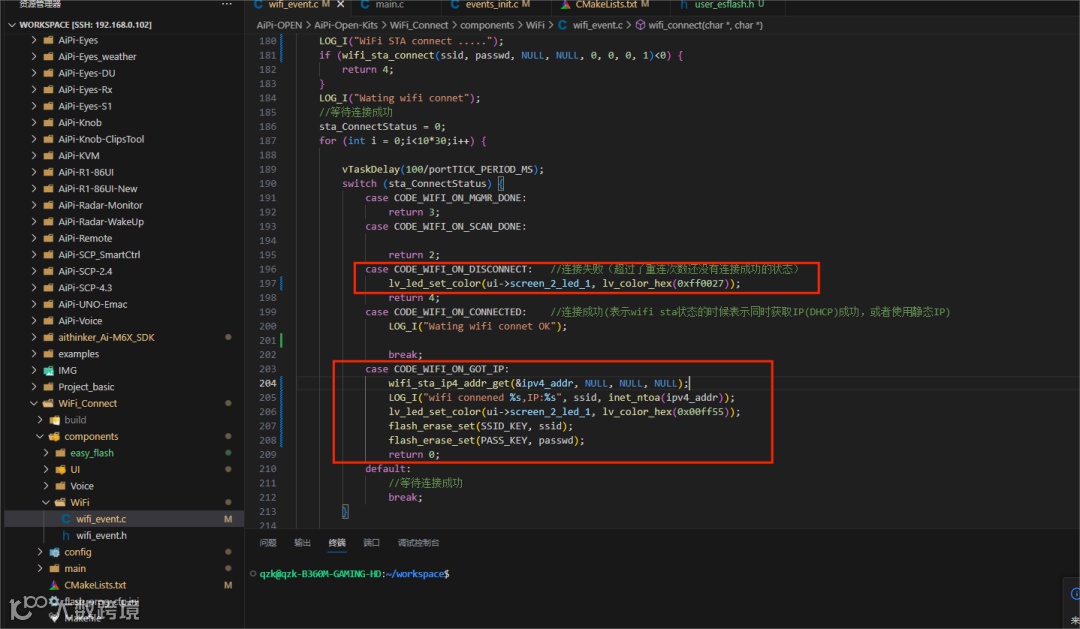The height and width of the screenshot is (629, 1080).
Task: Open the 输出 panel tab
Action: pos(302,543)
